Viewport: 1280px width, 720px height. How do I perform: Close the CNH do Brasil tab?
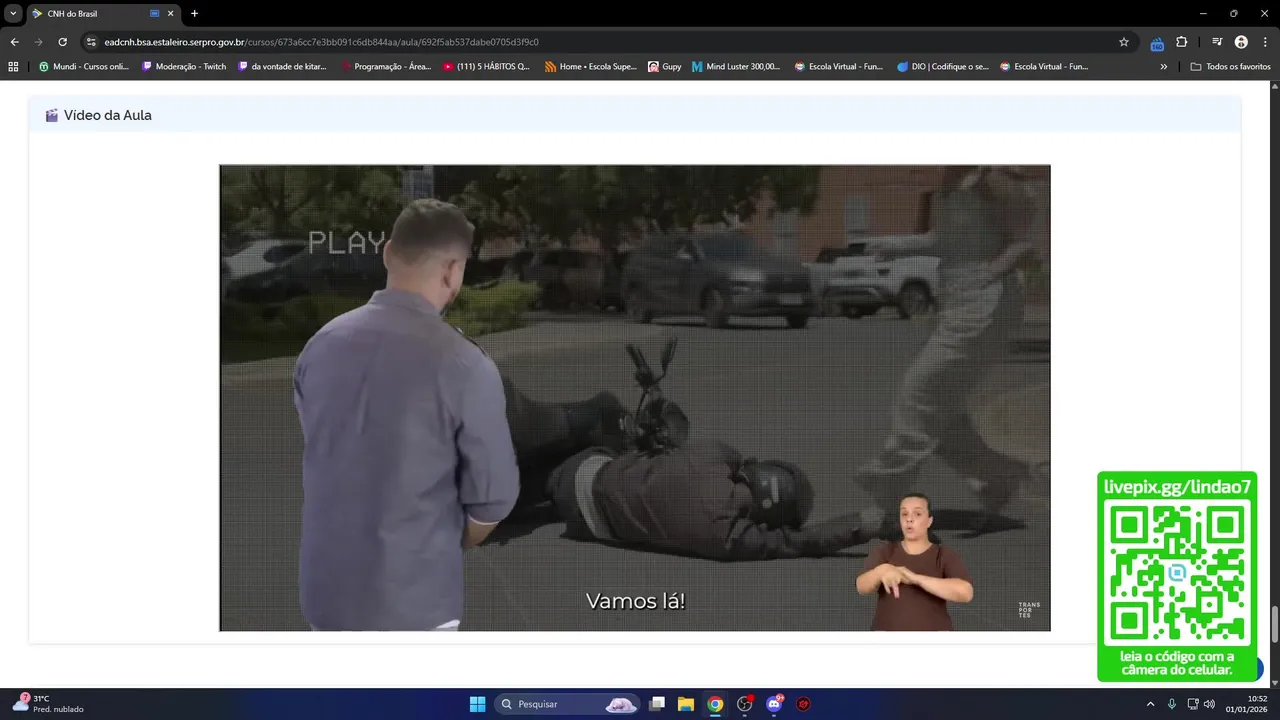pyautogui.click(x=170, y=14)
